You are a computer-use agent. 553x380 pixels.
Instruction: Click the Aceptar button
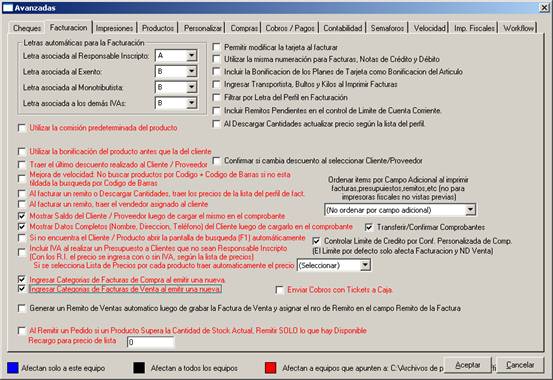click(467, 365)
